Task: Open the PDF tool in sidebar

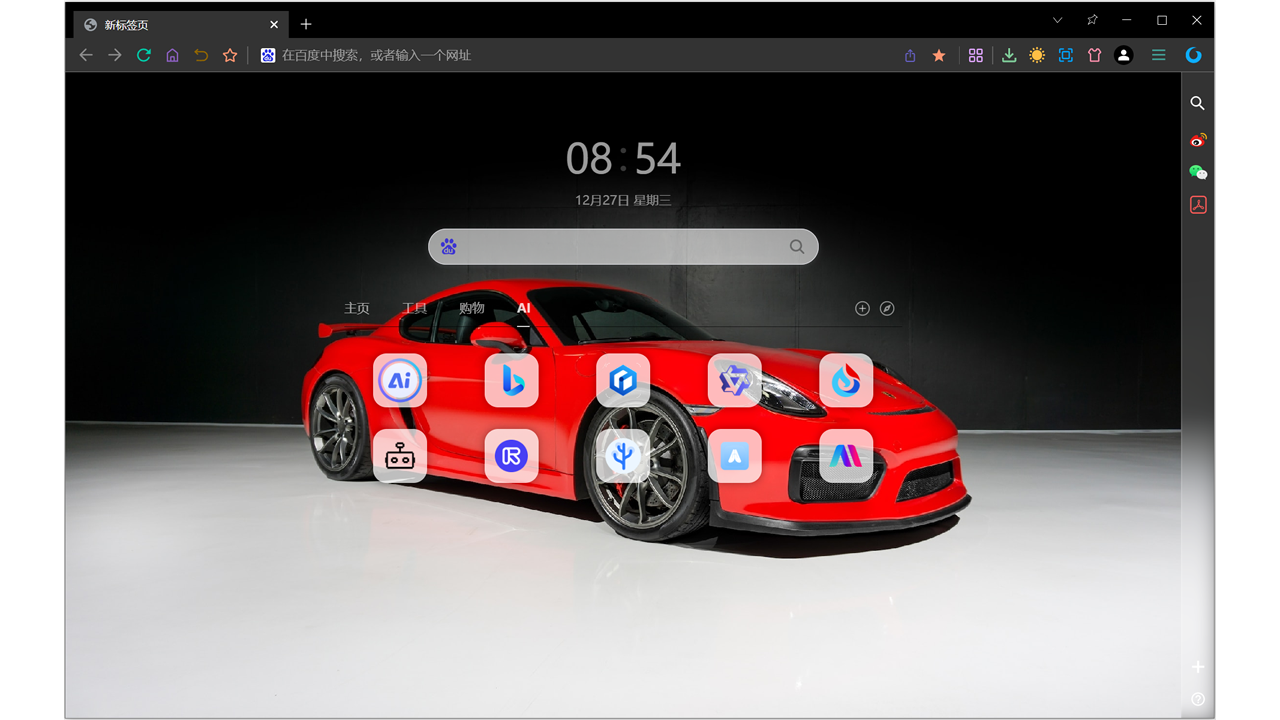Action: tap(1197, 205)
